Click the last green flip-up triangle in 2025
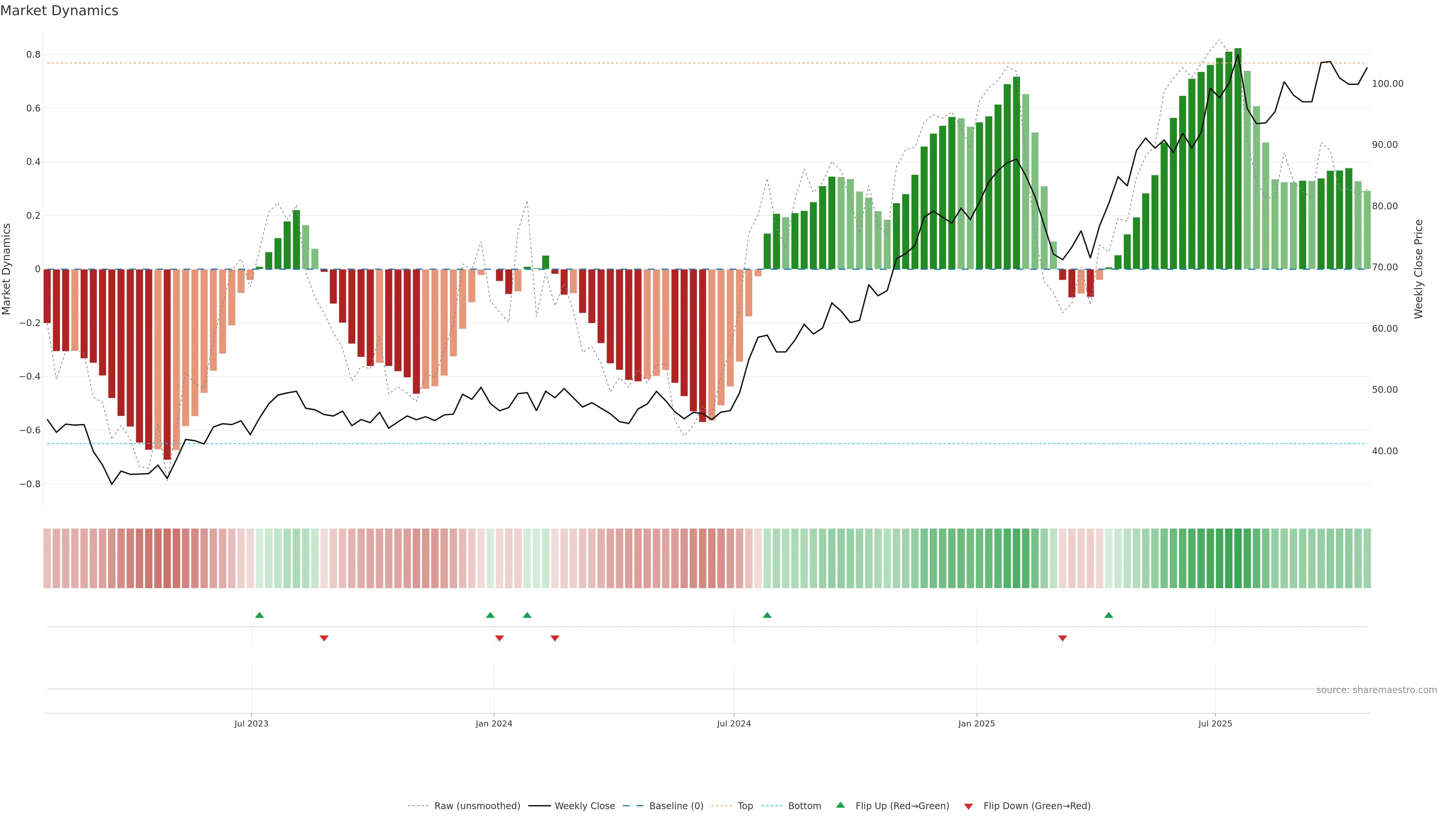Screen dimensions: 1456x819 pos(1108,615)
